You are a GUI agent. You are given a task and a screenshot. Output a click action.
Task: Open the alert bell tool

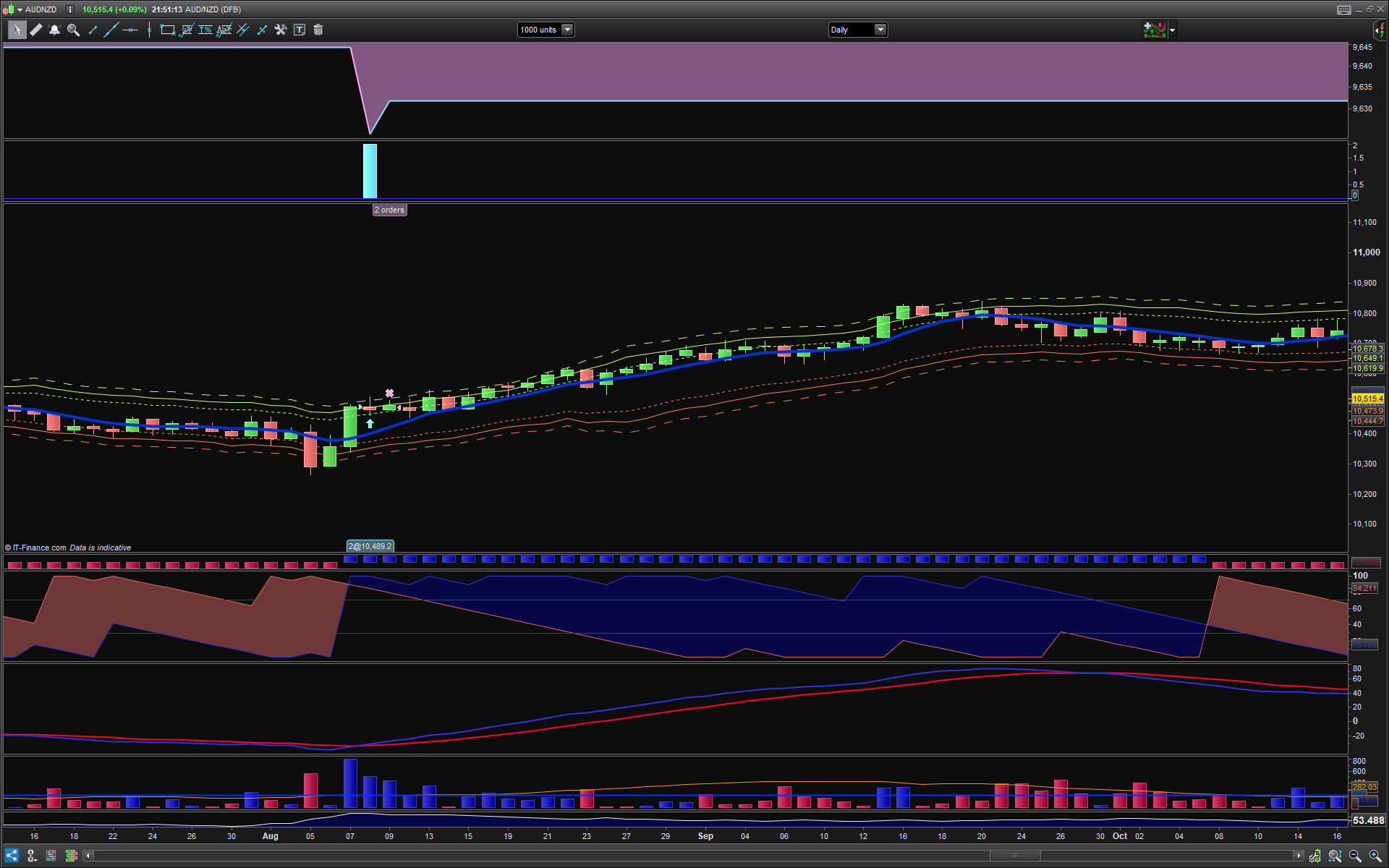(x=54, y=30)
